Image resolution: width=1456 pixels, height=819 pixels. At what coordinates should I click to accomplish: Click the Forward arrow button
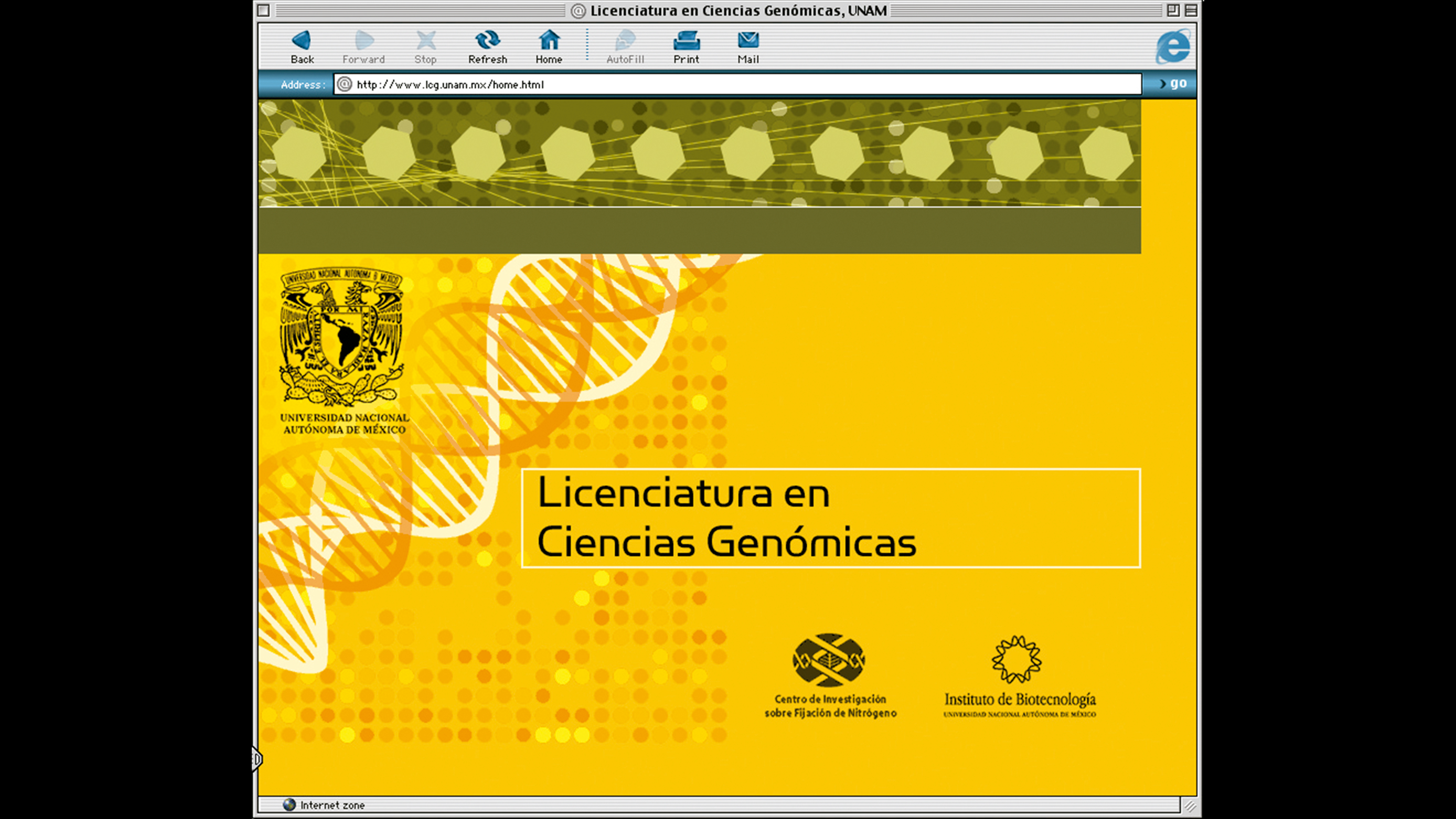coord(364,47)
